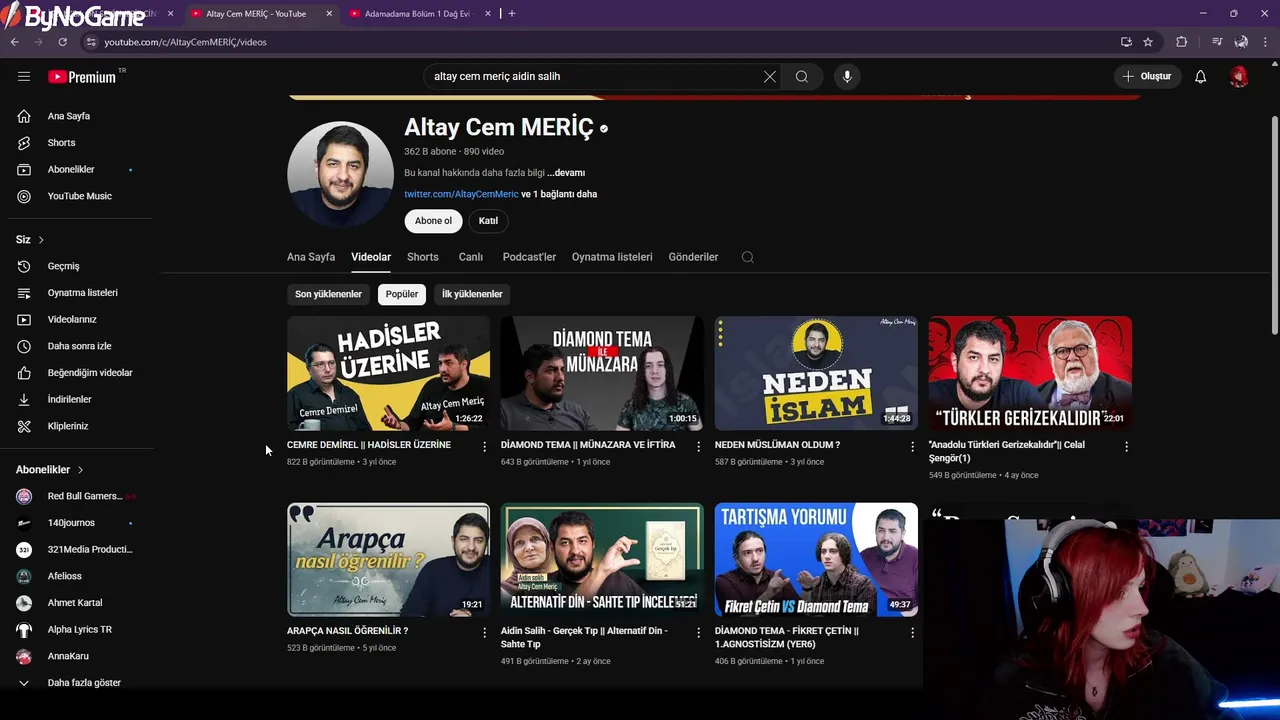
Task: Bookmark page with star icon
Action: pyautogui.click(x=1148, y=42)
